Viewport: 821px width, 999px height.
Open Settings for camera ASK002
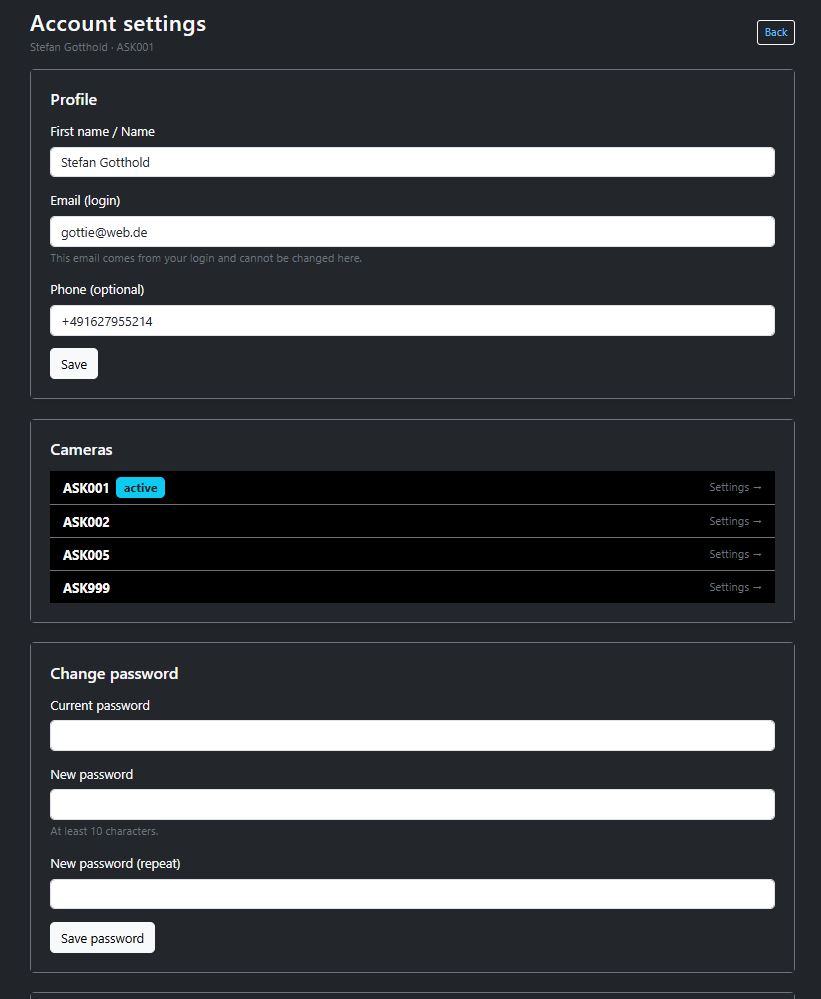735,521
